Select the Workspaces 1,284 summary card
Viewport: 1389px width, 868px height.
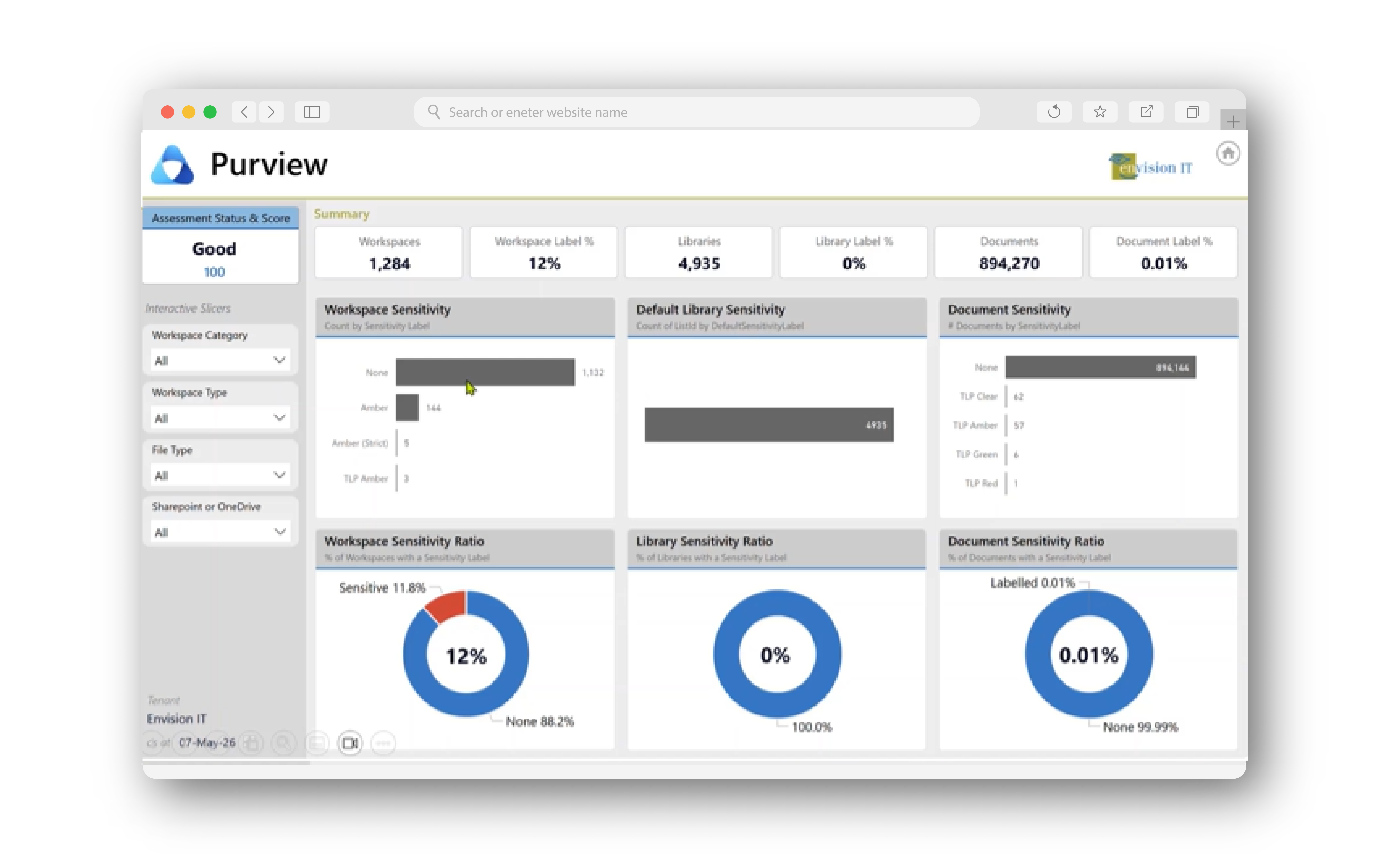(389, 253)
